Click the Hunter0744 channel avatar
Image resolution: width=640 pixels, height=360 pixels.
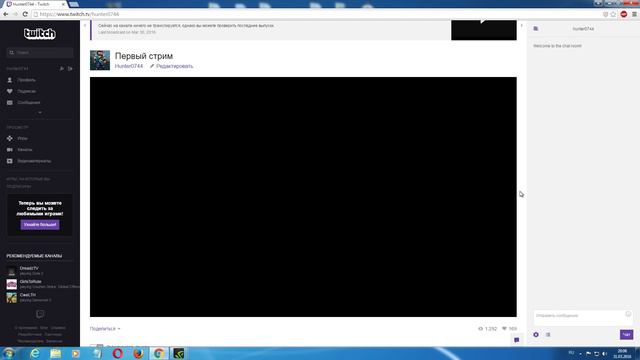[100, 60]
